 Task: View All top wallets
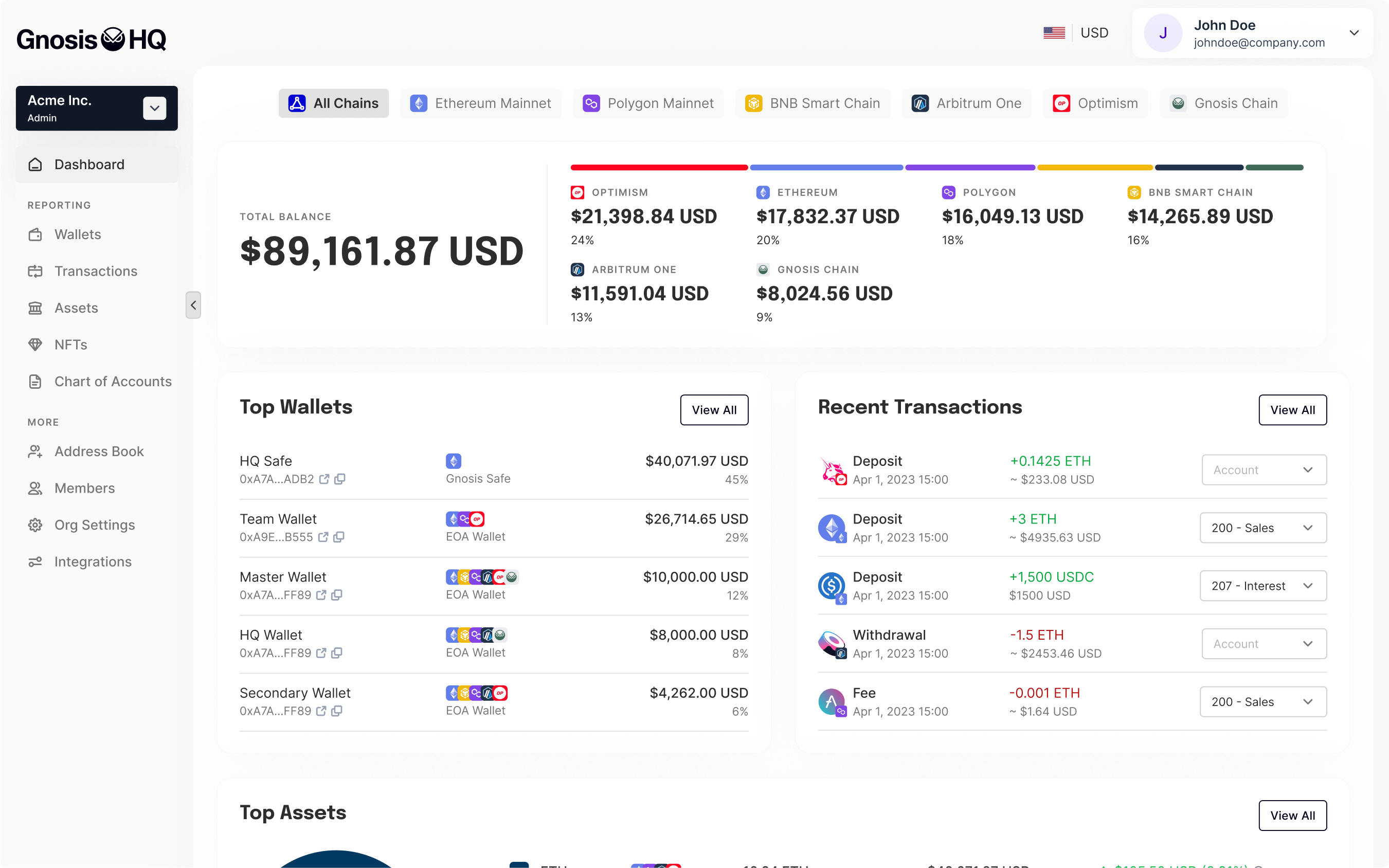click(x=714, y=410)
